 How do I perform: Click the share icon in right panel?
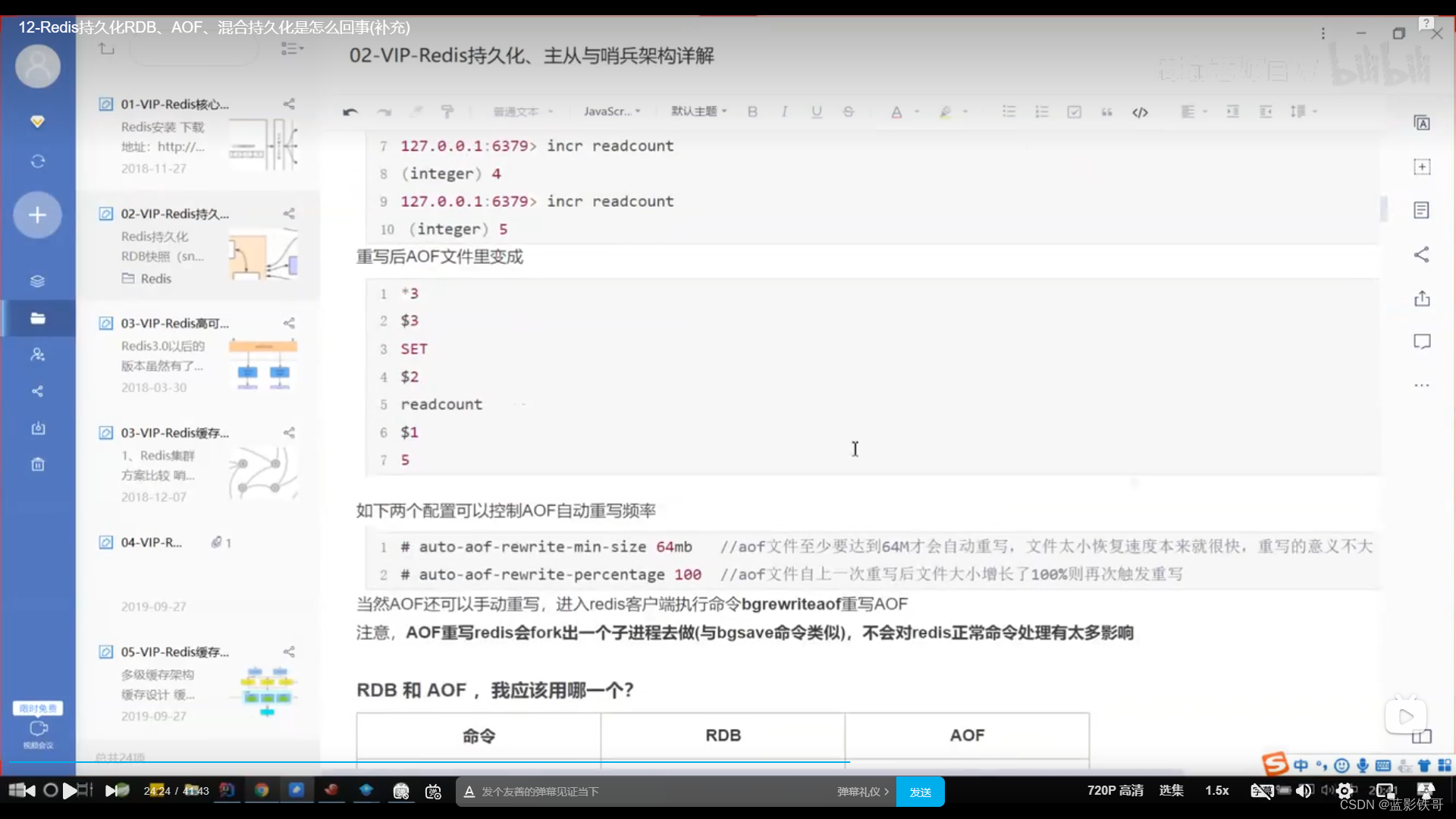click(1422, 254)
